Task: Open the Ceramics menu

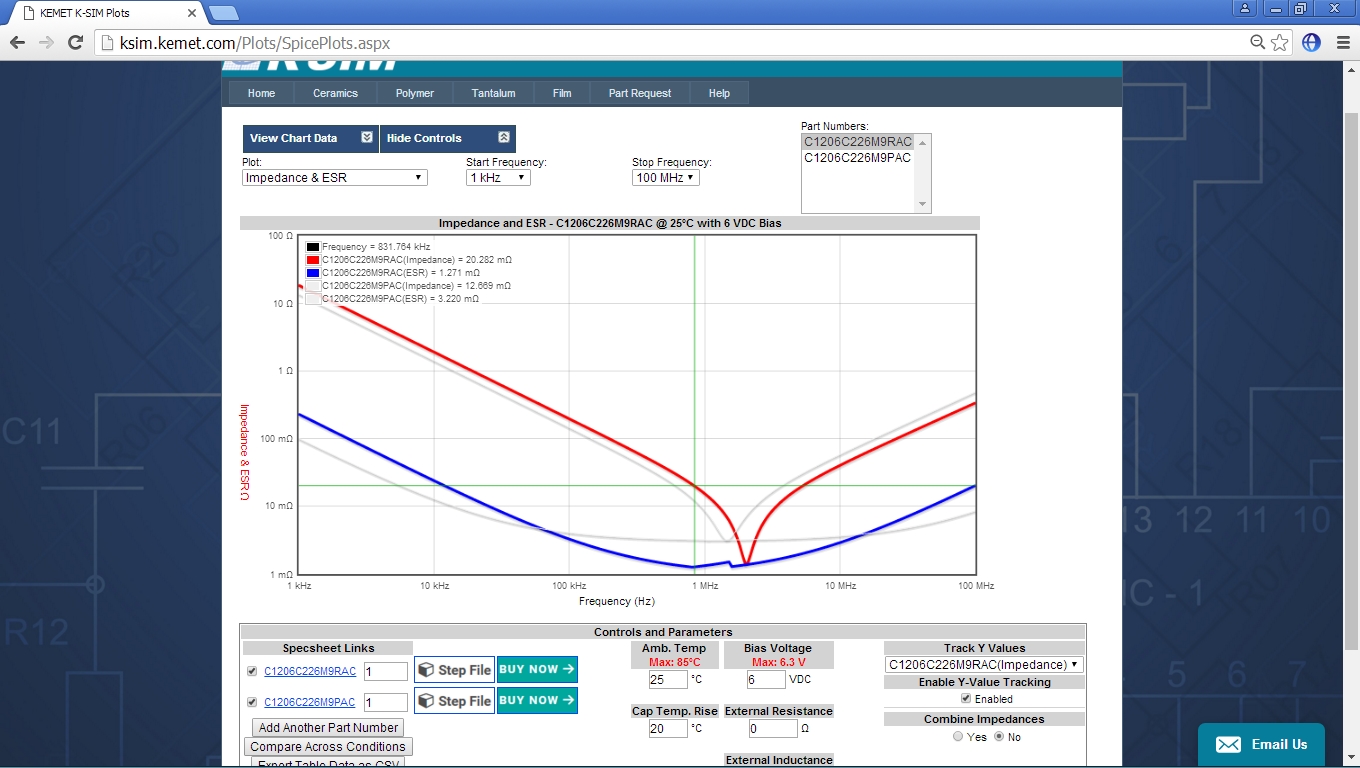Action: [335, 93]
